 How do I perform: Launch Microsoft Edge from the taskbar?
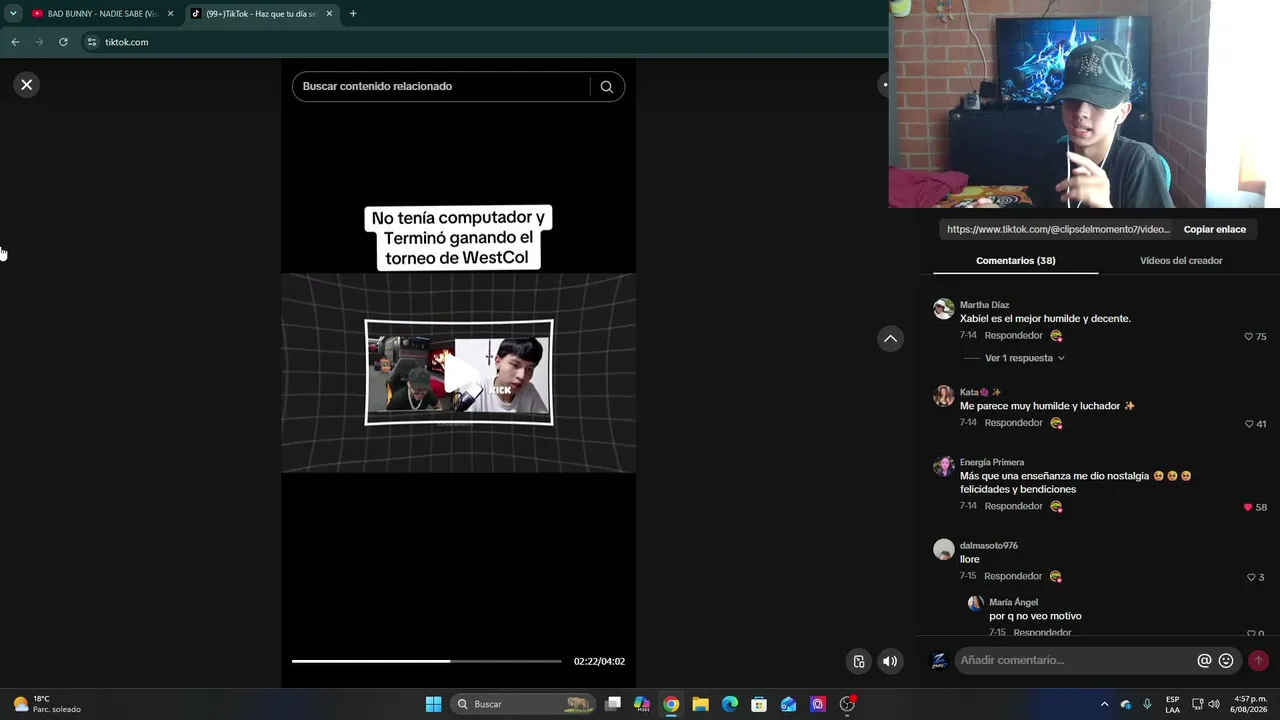click(x=730, y=704)
